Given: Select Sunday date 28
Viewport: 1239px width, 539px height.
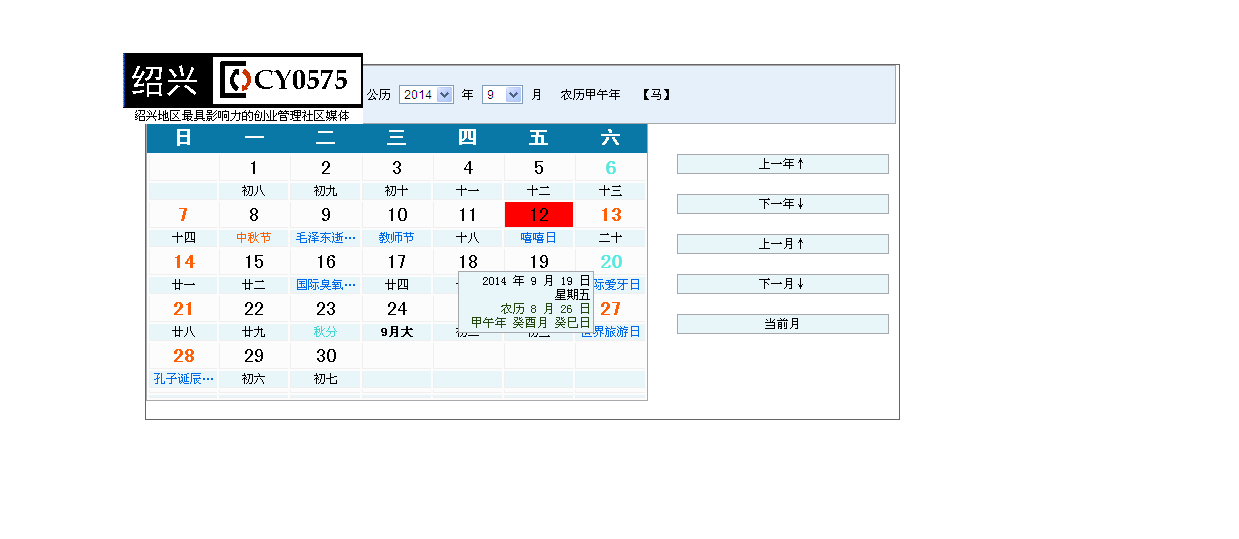Looking at the screenshot, I should click(x=183, y=356).
